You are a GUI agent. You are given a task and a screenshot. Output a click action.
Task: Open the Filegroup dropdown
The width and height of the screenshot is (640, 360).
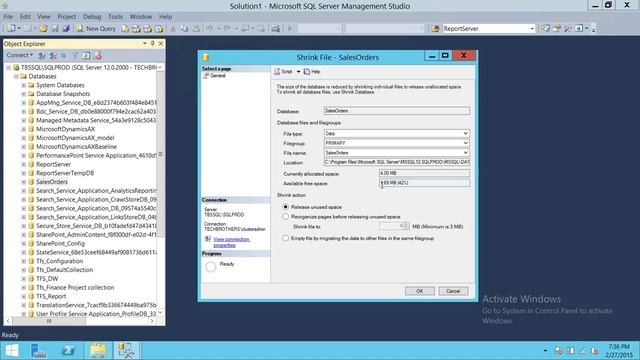click(465, 143)
